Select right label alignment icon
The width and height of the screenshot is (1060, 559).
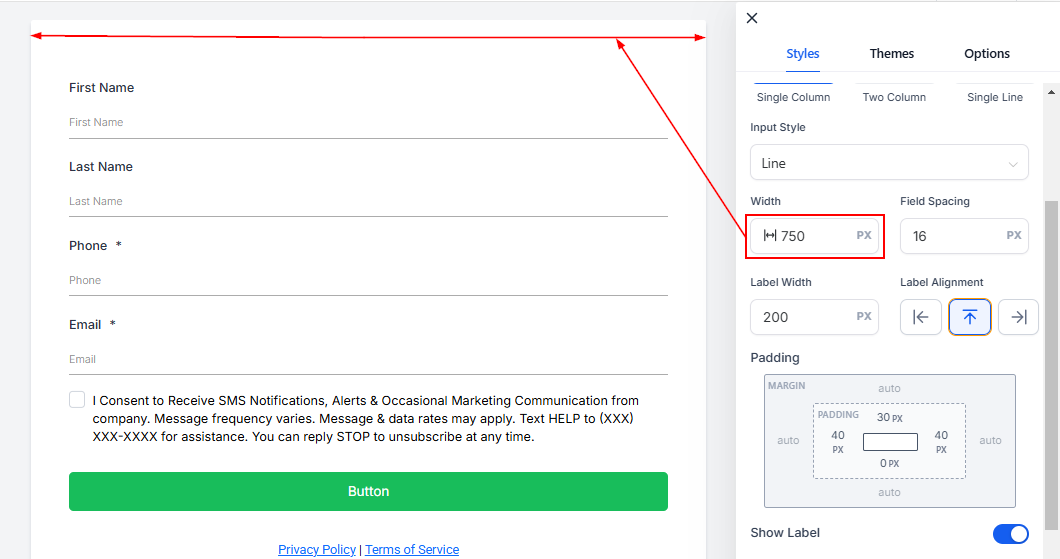tap(1018, 317)
